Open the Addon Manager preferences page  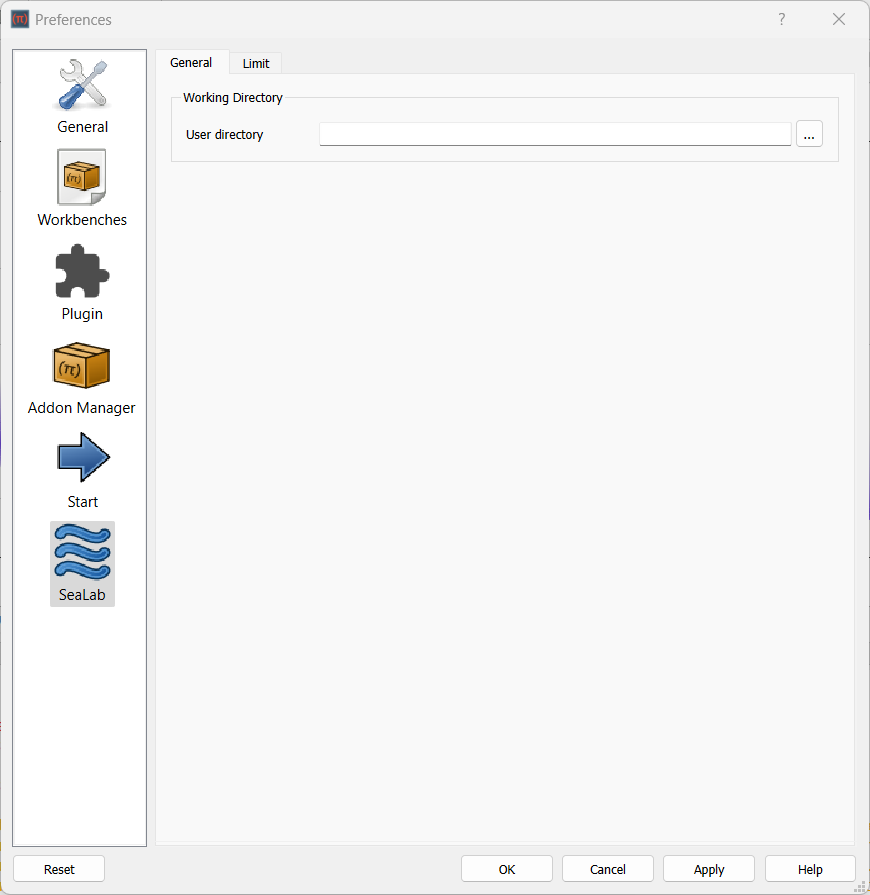[x=82, y=365]
